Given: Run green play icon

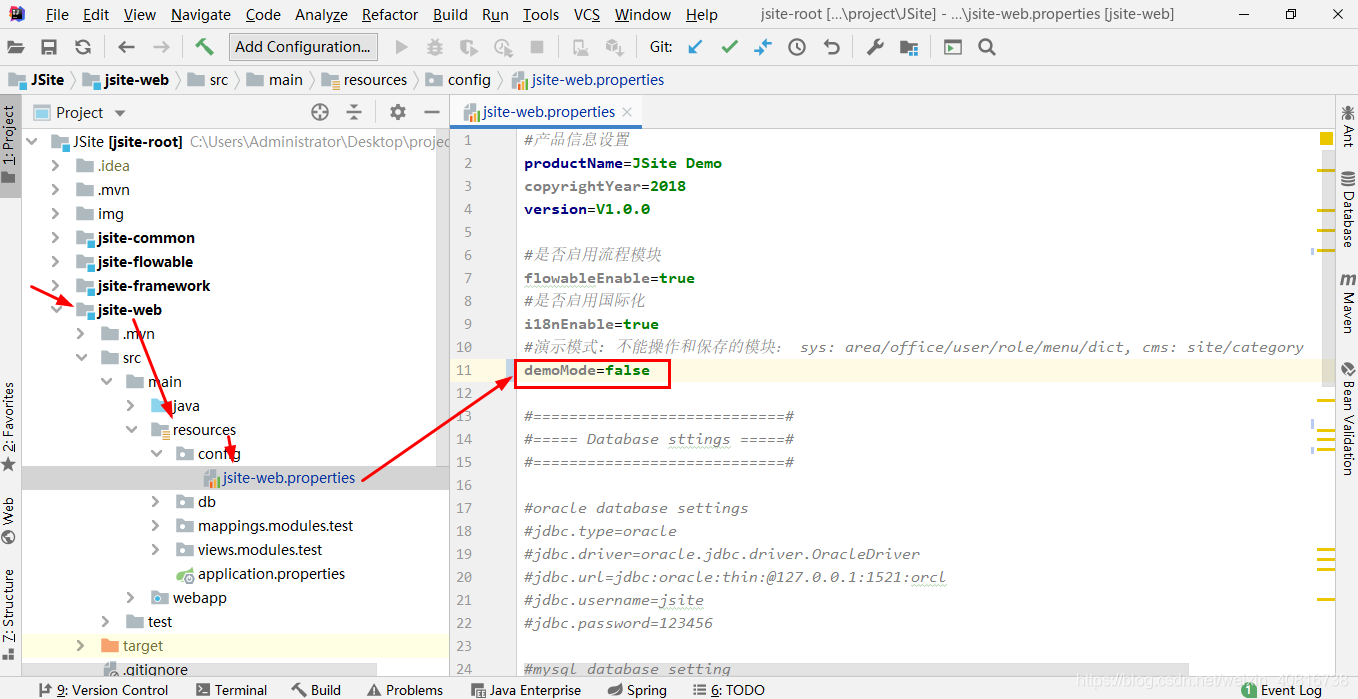Looking at the screenshot, I should tap(402, 47).
